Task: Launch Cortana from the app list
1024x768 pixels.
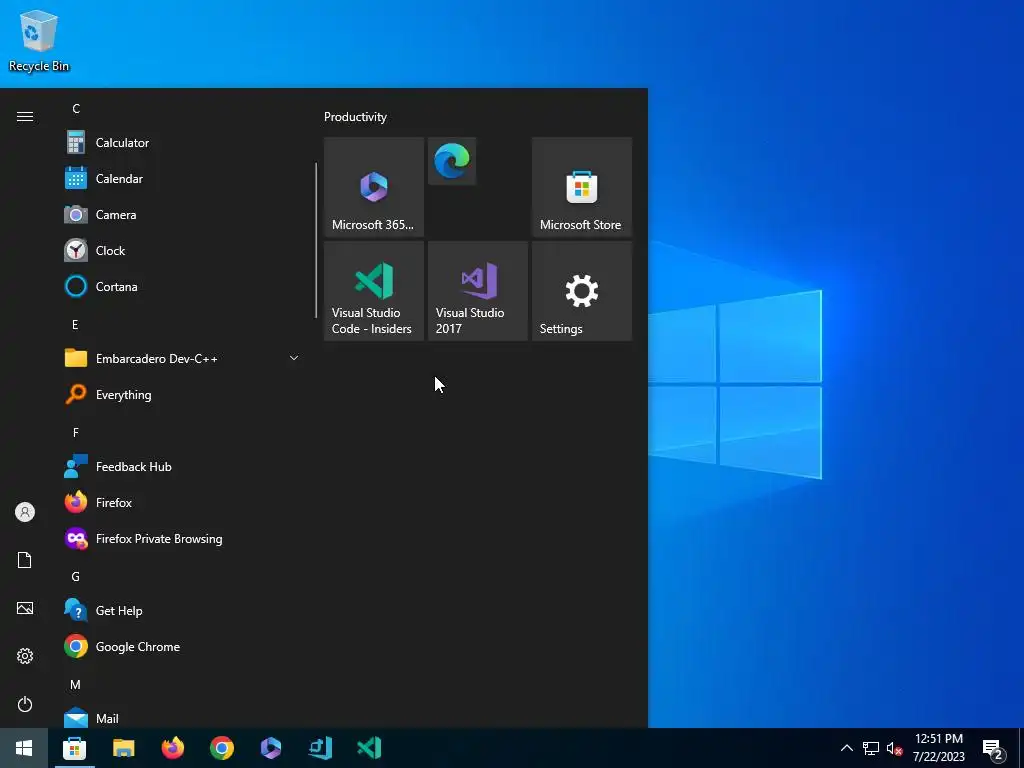Action: click(x=183, y=286)
